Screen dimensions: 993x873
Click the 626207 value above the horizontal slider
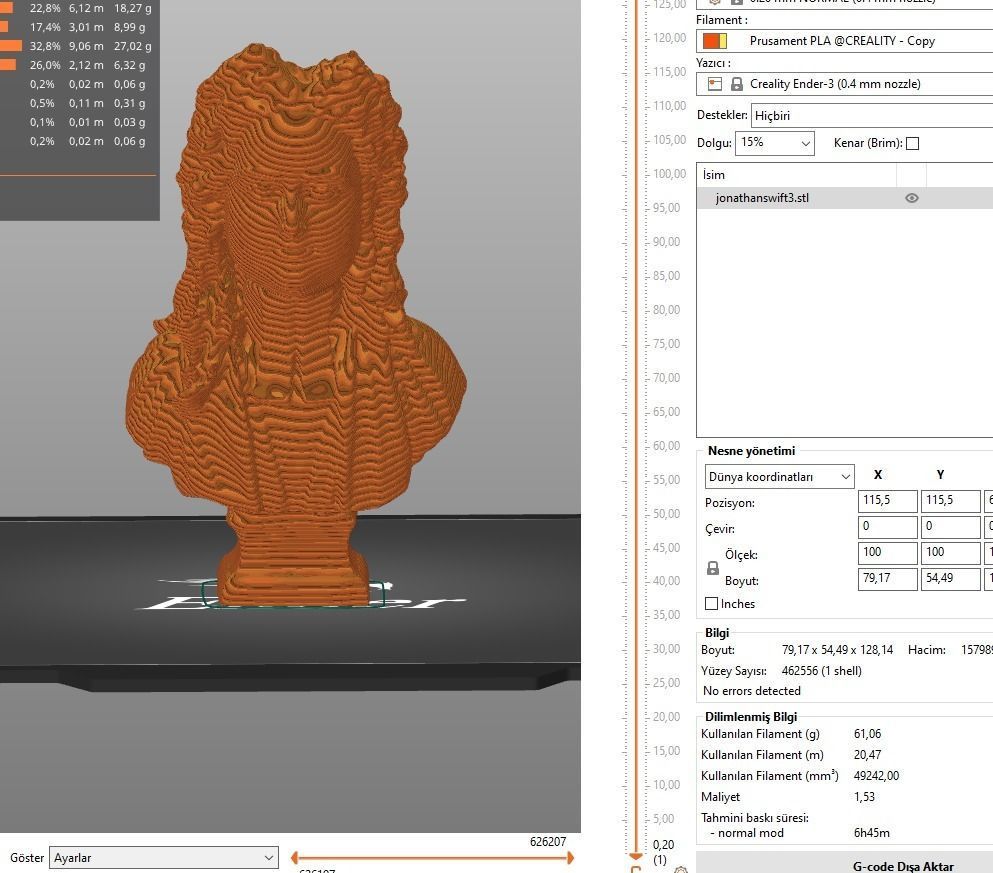548,841
